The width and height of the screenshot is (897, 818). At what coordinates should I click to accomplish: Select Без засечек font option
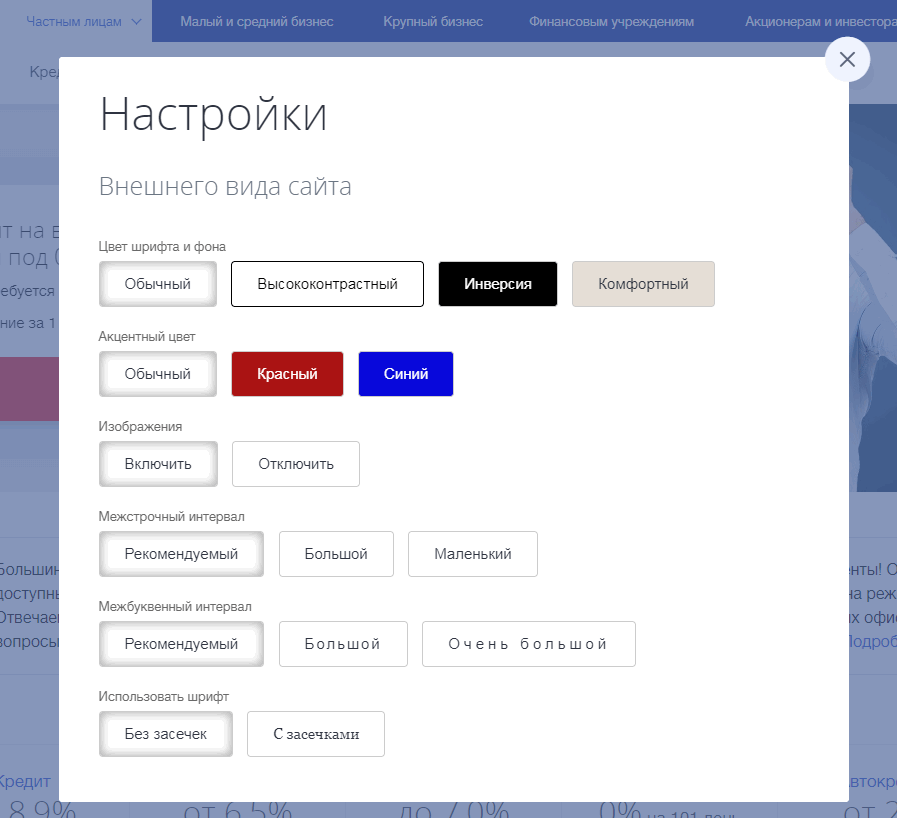click(165, 734)
